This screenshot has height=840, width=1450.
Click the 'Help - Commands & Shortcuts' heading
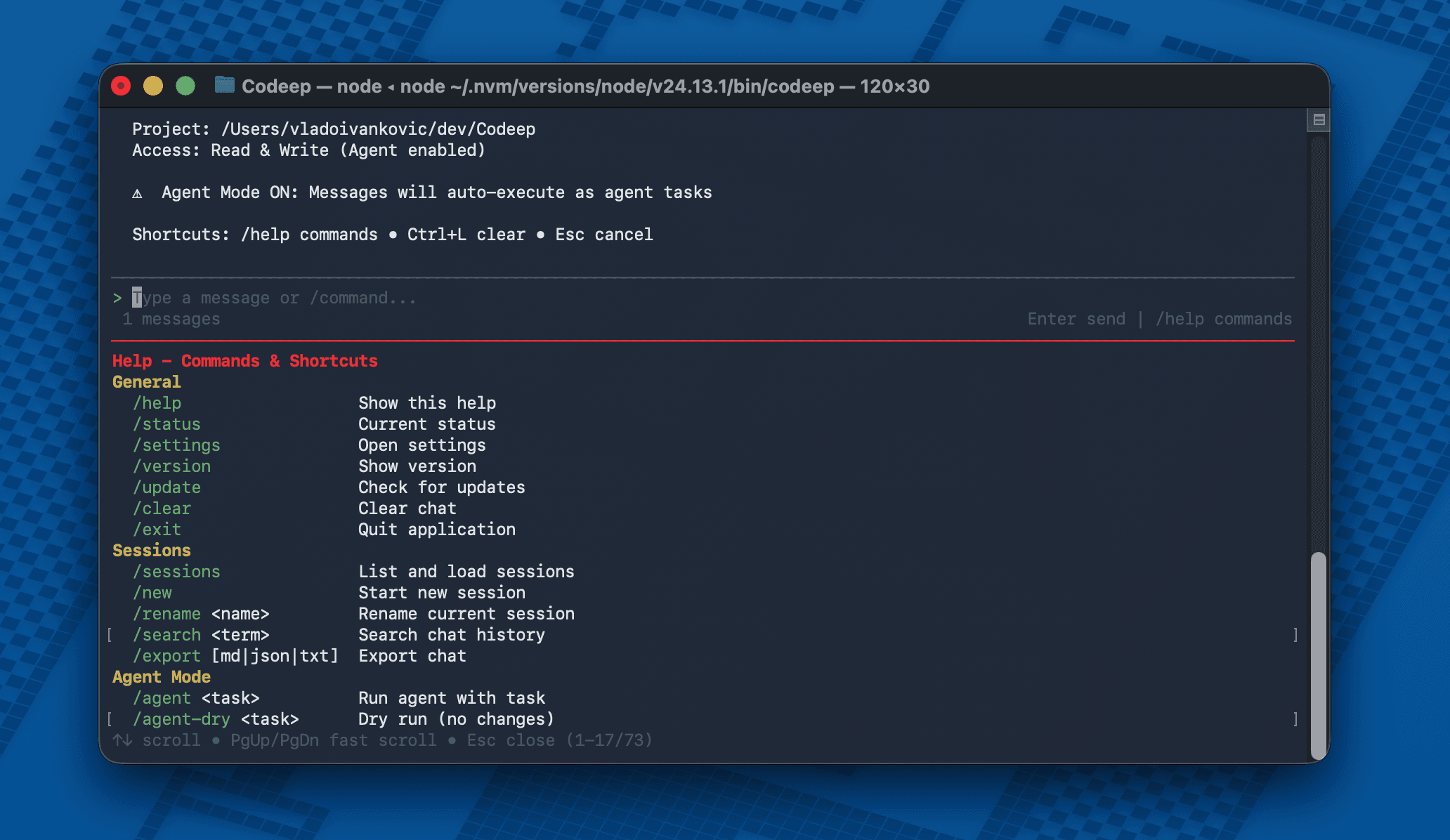point(244,360)
